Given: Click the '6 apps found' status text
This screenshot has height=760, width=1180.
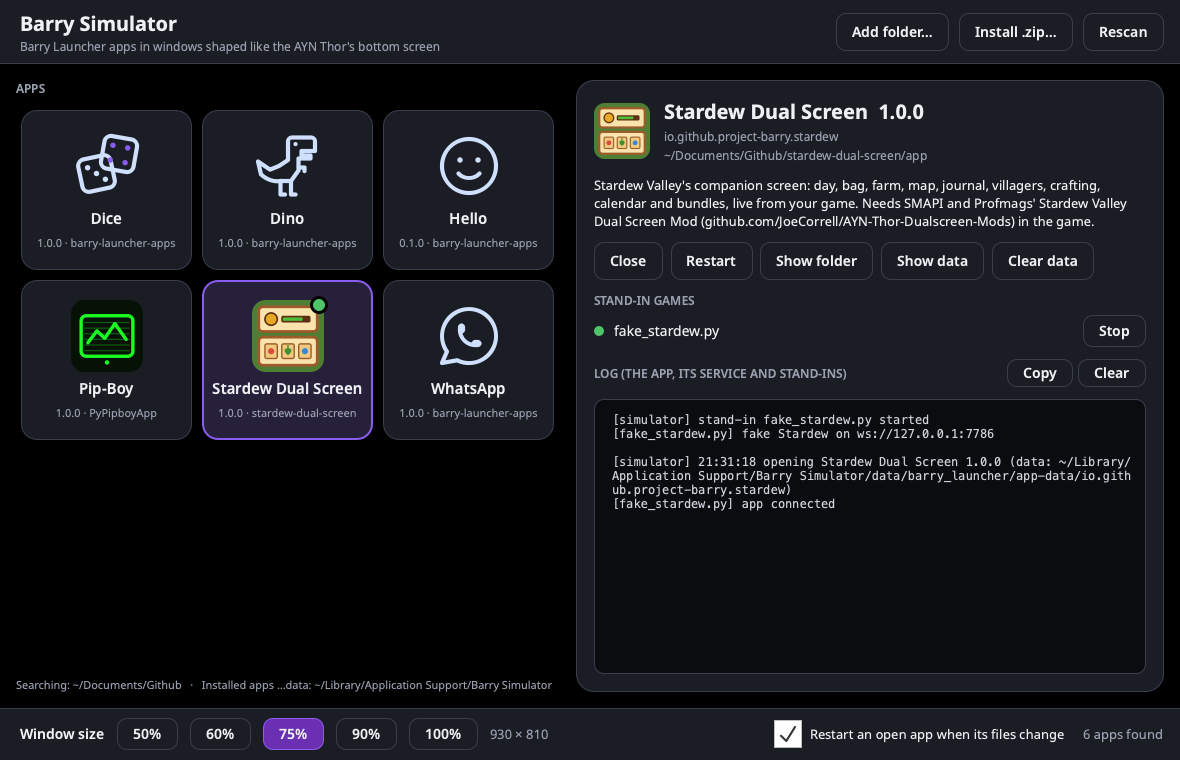Looking at the screenshot, I should coord(1122,734).
